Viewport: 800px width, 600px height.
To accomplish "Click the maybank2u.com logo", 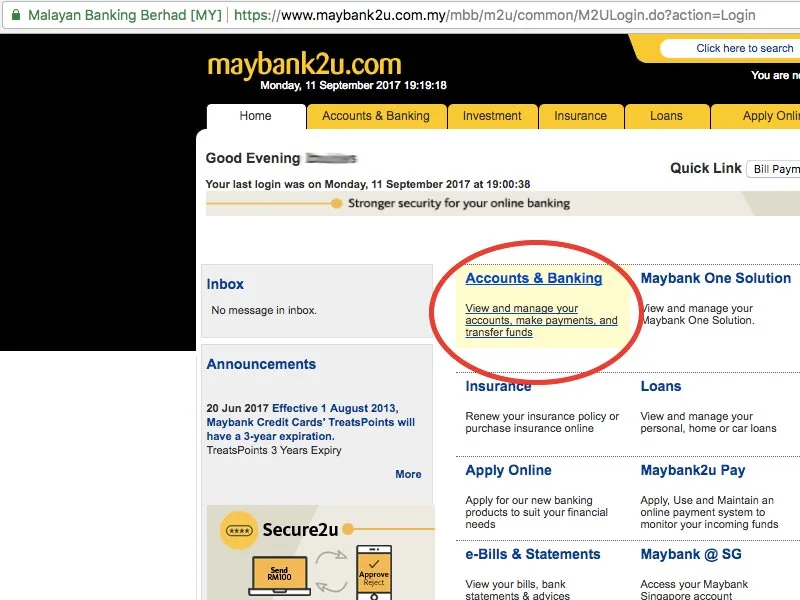I will coord(304,65).
